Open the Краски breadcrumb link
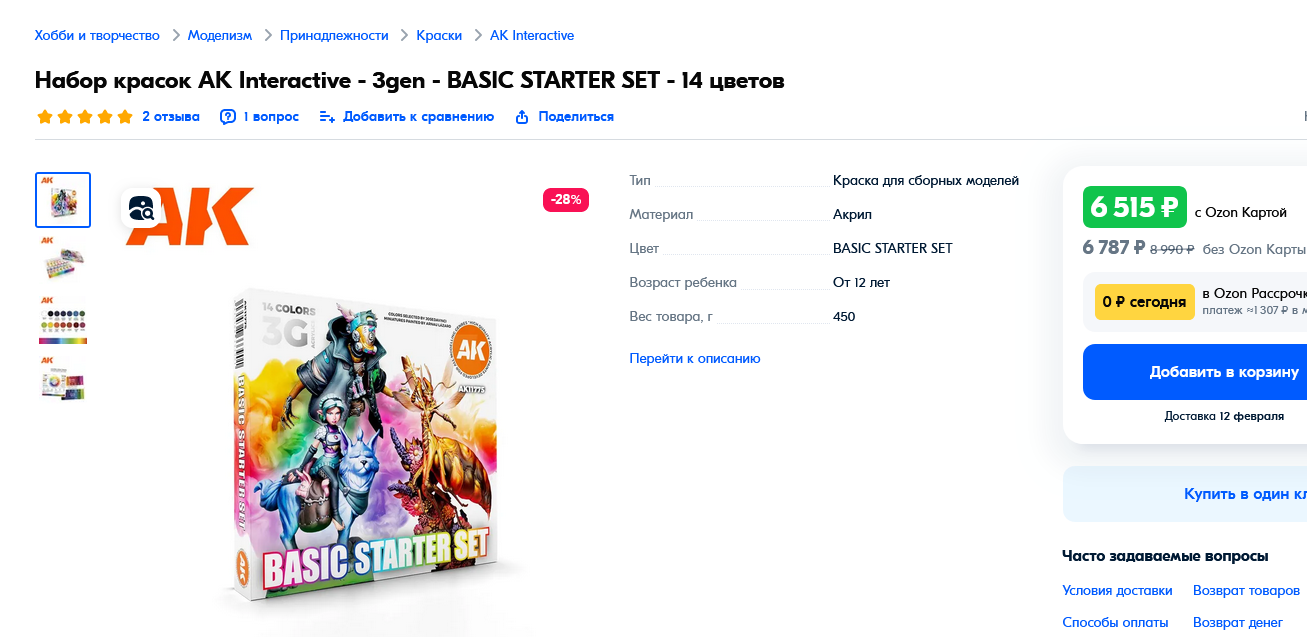This screenshot has height=637, width=1307. click(439, 35)
